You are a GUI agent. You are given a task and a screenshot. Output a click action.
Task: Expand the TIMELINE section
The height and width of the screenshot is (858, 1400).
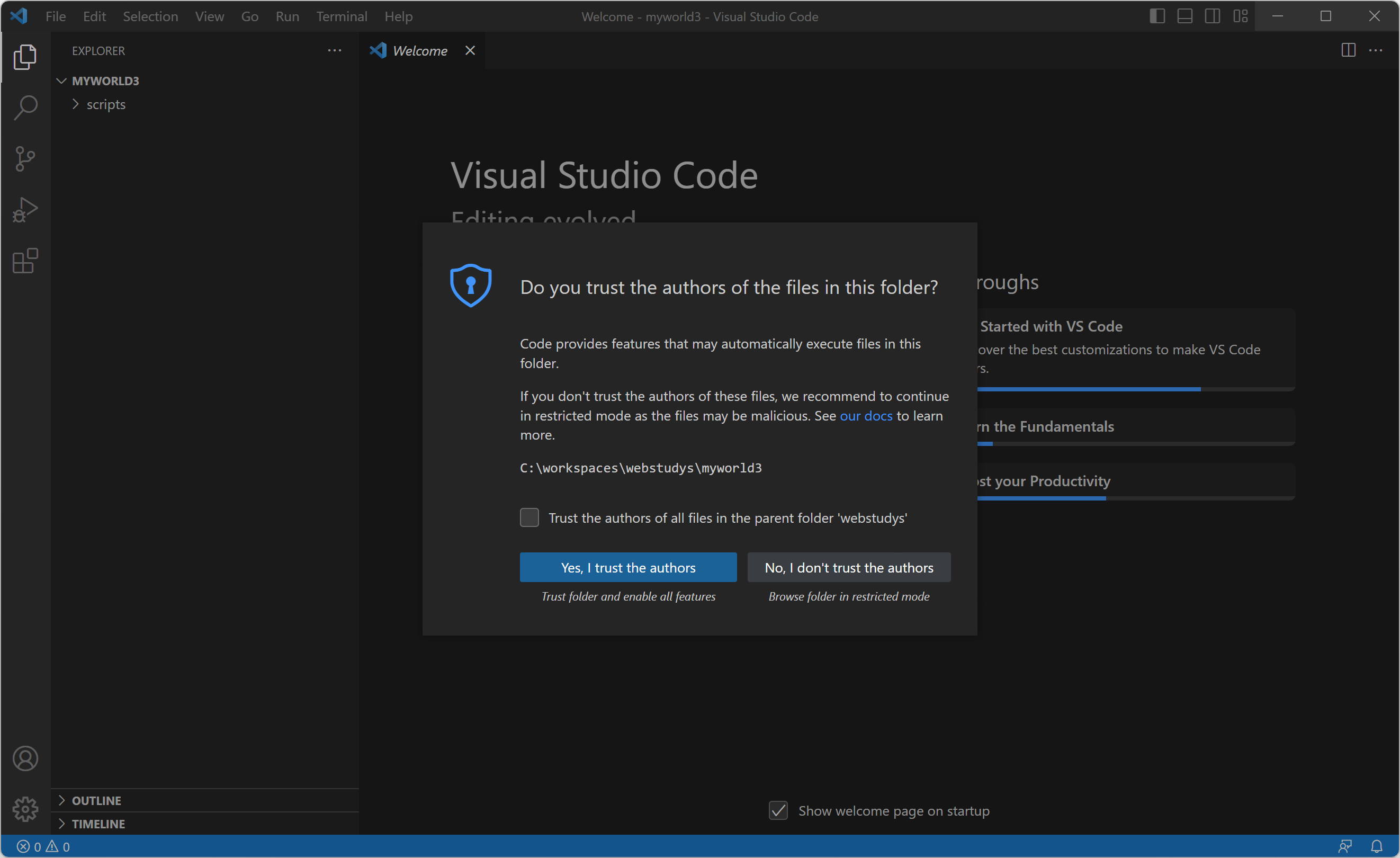tap(98, 824)
